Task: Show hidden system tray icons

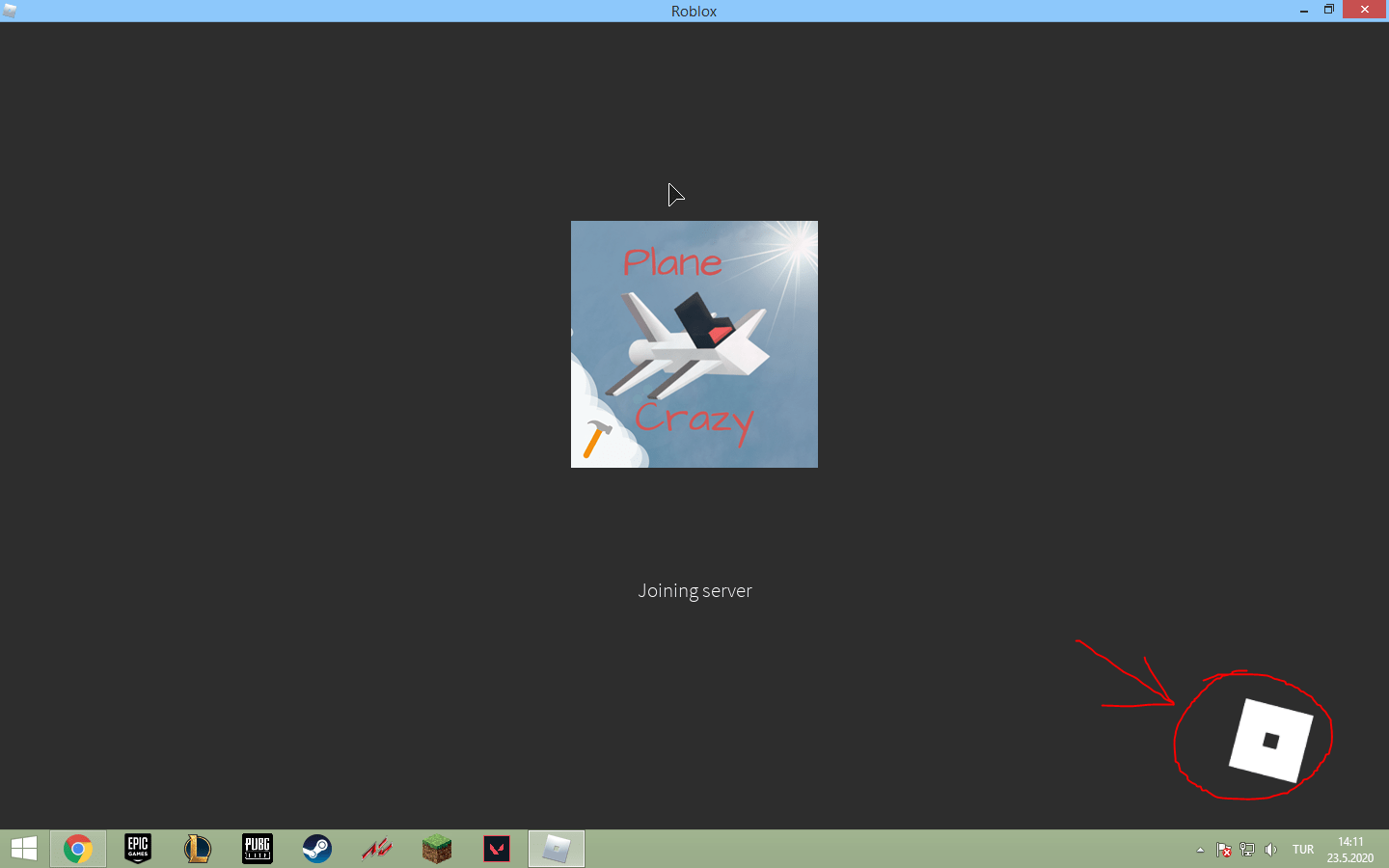Action: coord(1200,850)
